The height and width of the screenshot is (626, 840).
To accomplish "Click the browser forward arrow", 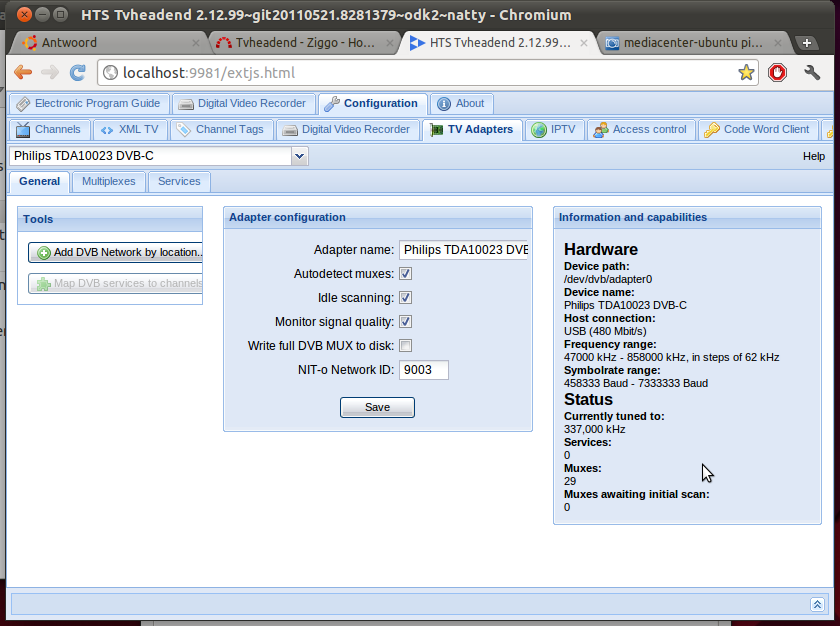I will 50,72.
